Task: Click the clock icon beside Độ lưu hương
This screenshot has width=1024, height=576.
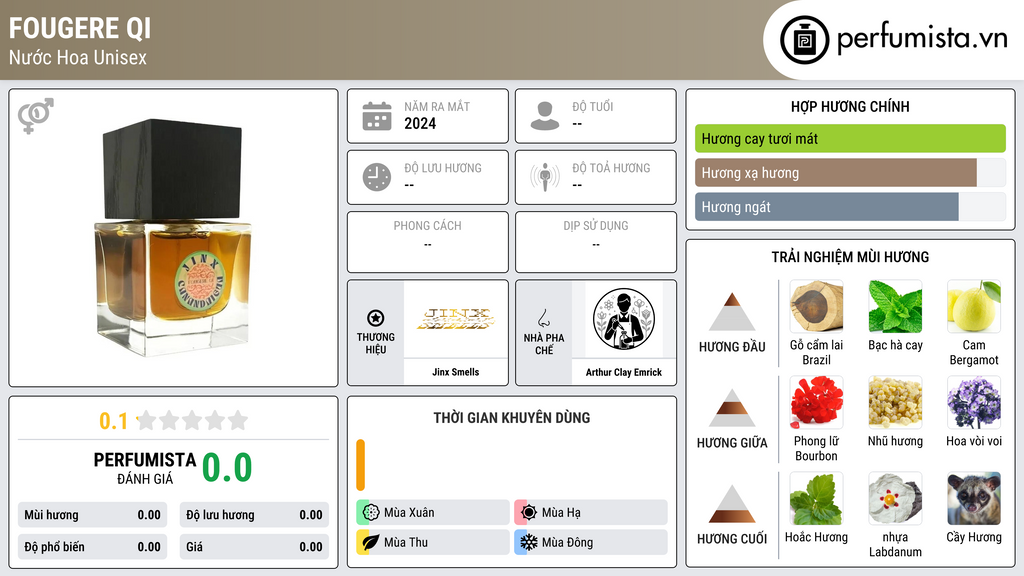Action: (x=377, y=178)
